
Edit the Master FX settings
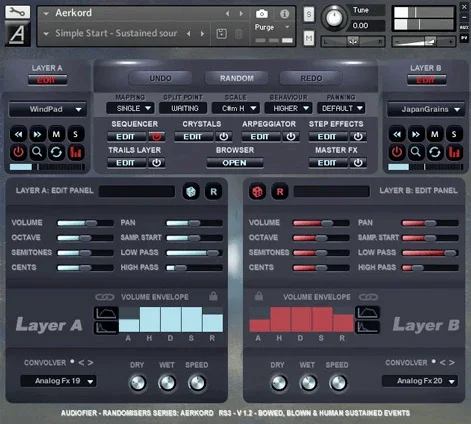328,163
